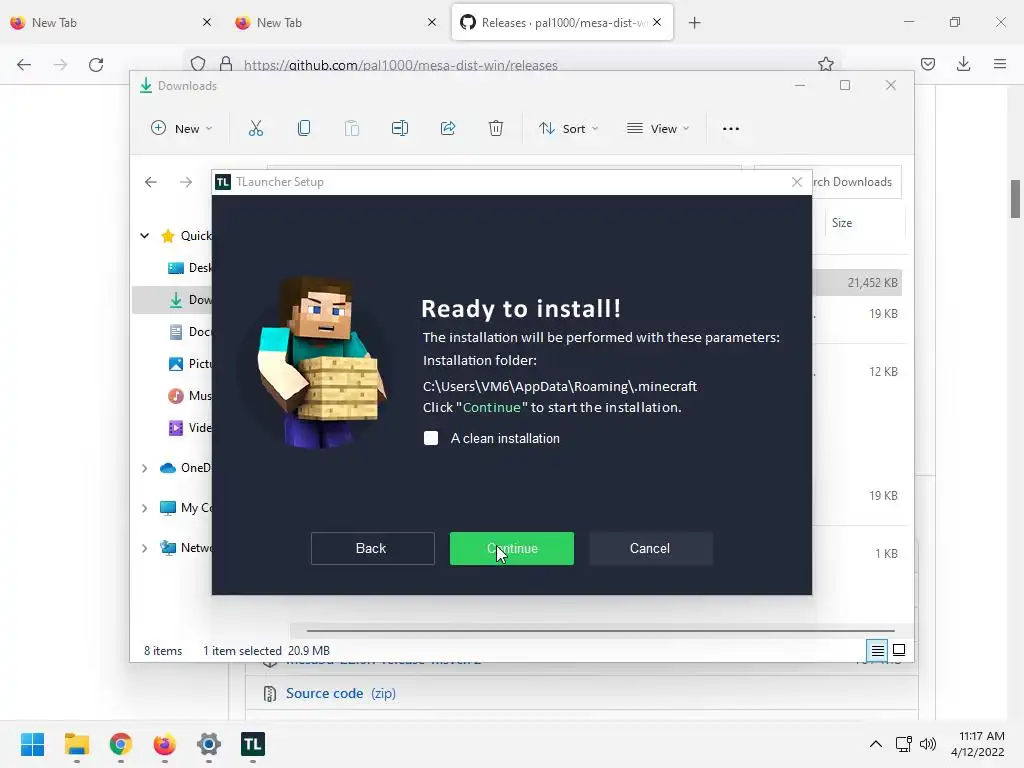Click the Paste icon in Downloads toolbar
1024x768 pixels.
(x=352, y=129)
